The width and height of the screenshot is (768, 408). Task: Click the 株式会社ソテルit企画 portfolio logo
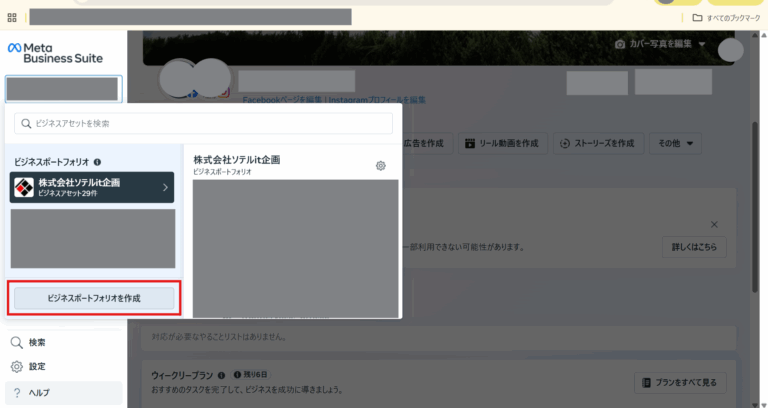24,187
